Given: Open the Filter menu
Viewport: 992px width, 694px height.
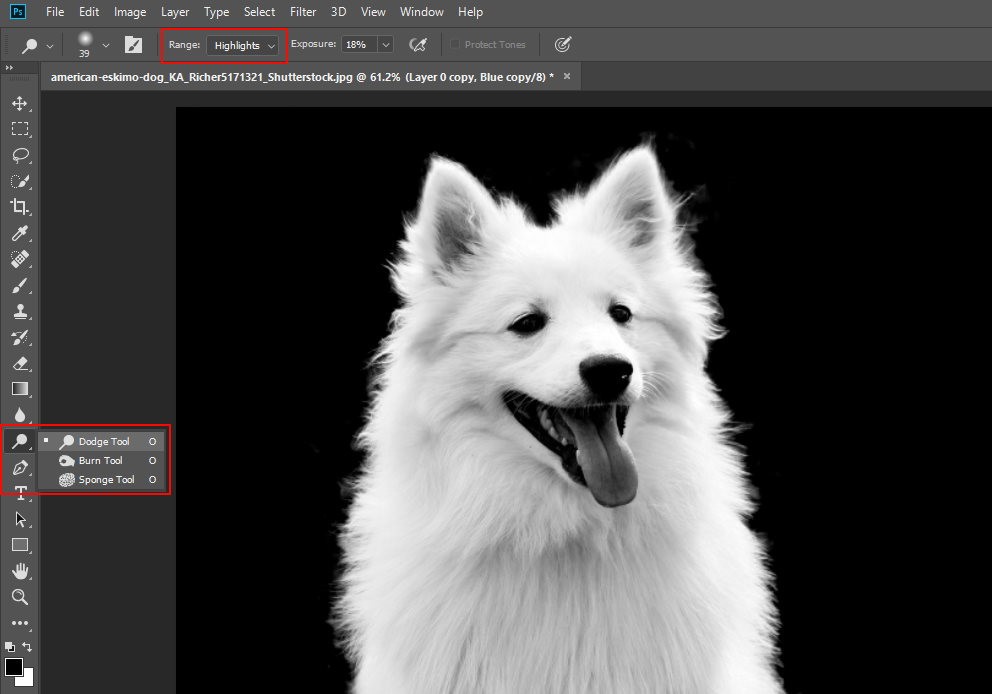Looking at the screenshot, I should pos(303,11).
